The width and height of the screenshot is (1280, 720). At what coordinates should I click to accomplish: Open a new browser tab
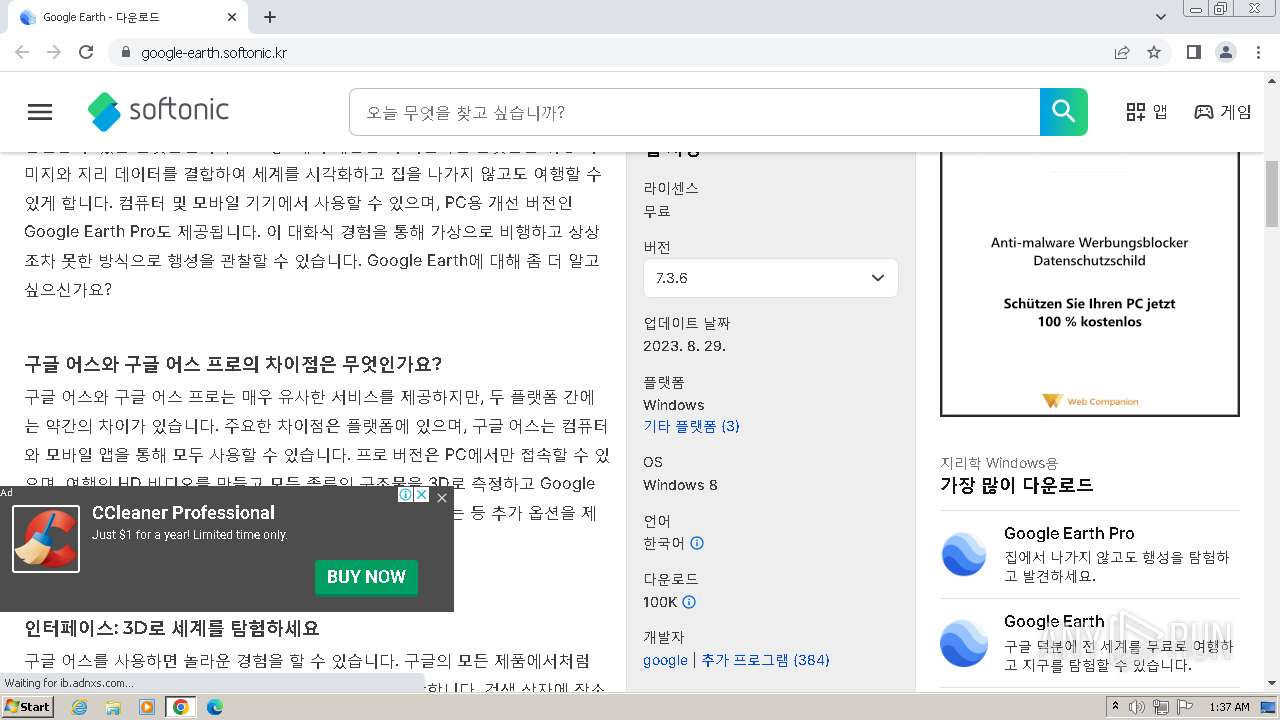(270, 17)
